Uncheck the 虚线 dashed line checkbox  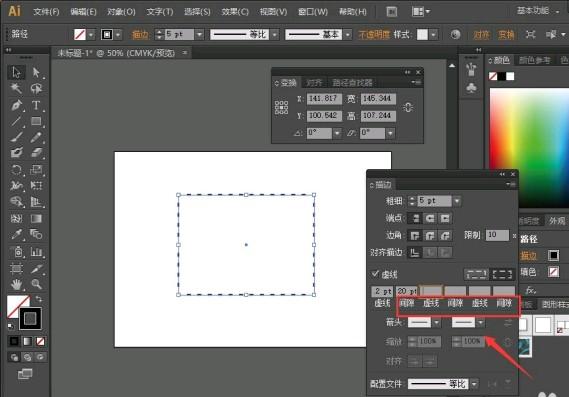[375, 274]
